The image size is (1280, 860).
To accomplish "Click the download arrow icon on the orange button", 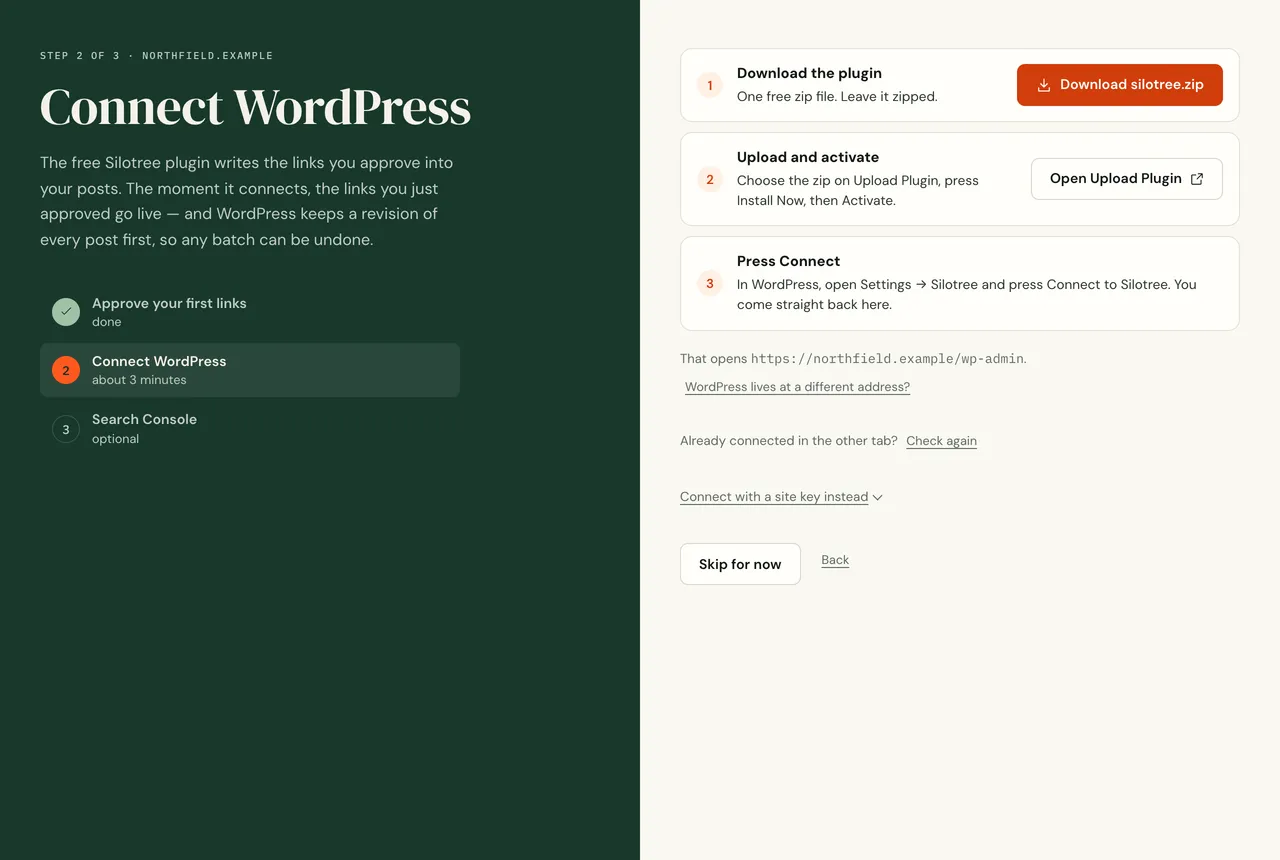I will pos(1044,85).
